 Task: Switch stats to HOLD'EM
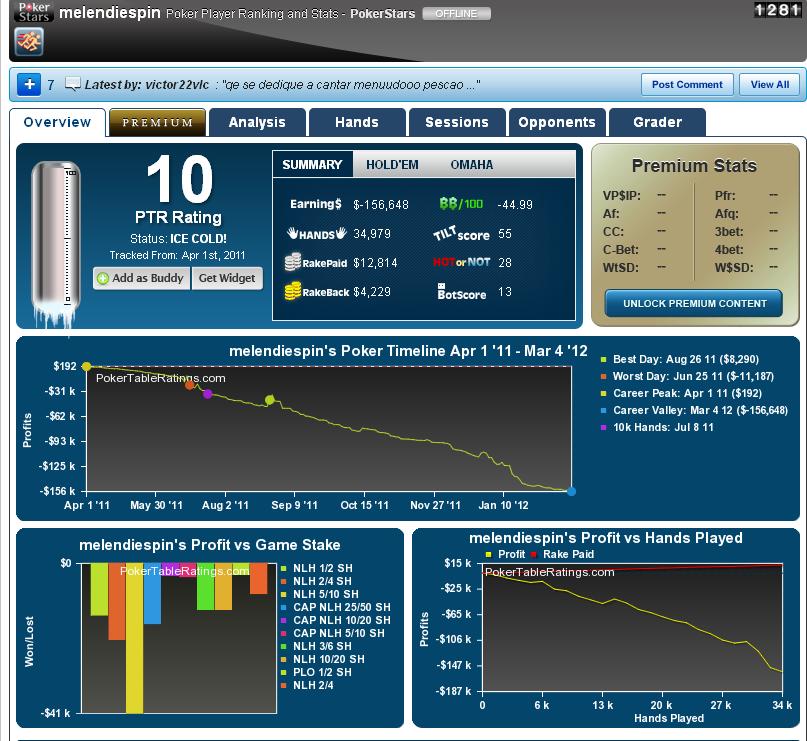(x=392, y=165)
